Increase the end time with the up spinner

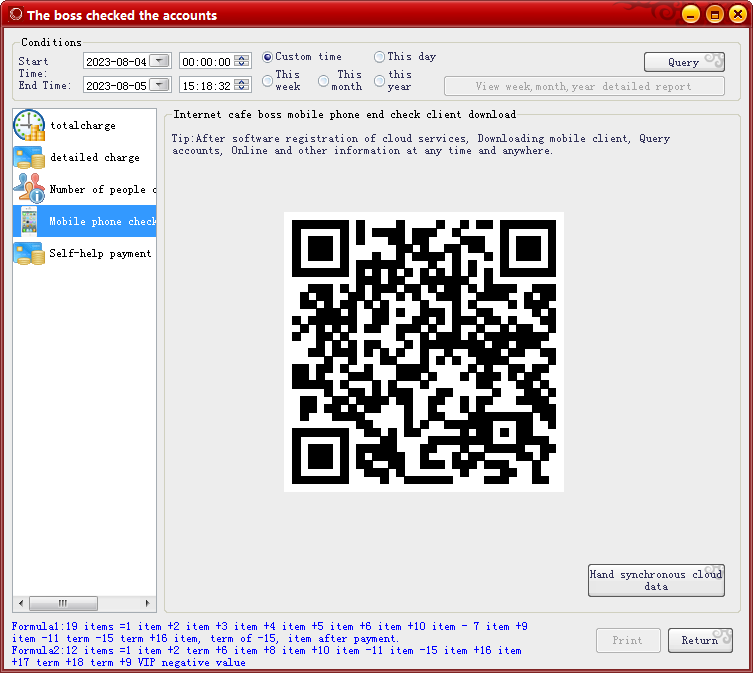pyautogui.click(x=242, y=82)
